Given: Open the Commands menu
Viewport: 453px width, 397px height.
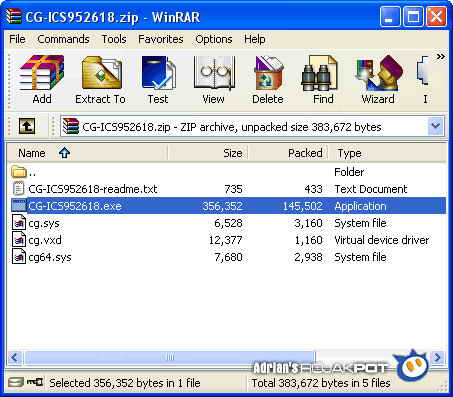Looking at the screenshot, I should pyautogui.click(x=63, y=39).
